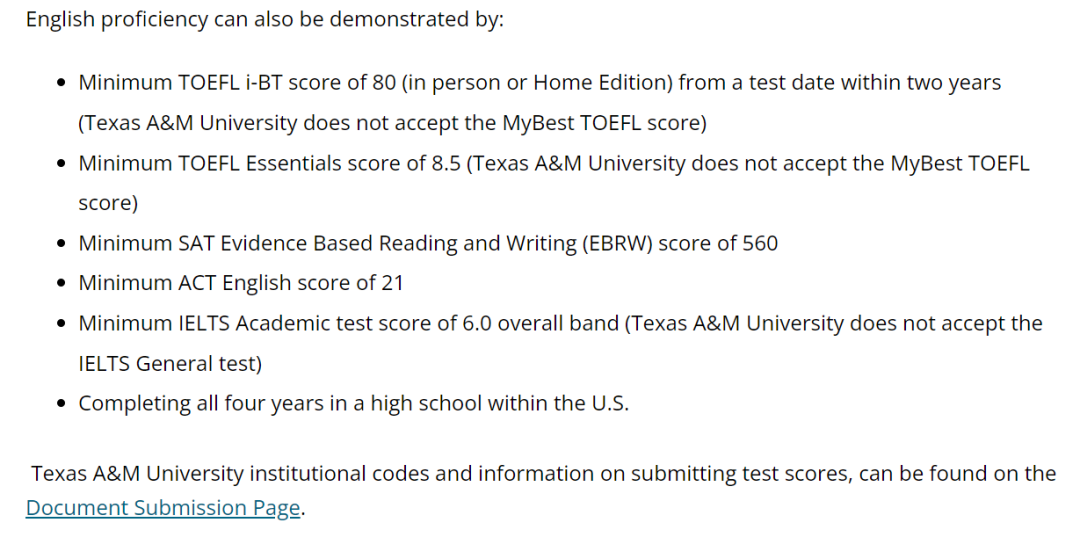1080x559 pixels.
Task: Click the "English proficiency can also be demonstrated by" sentence
Action: pos(265,20)
